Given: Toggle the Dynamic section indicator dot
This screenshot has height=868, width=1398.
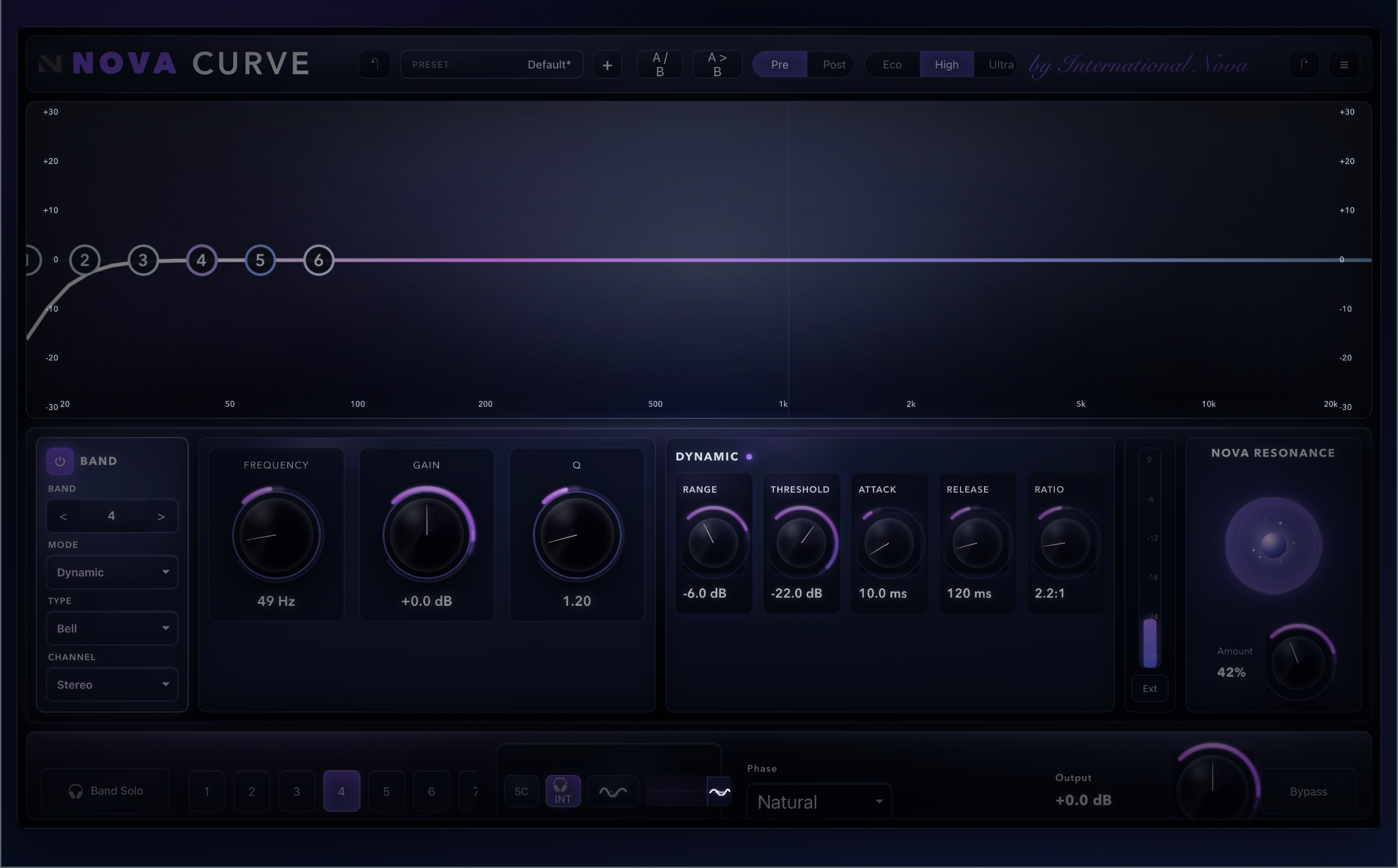Looking at the screenshot, I should (749, 457).
